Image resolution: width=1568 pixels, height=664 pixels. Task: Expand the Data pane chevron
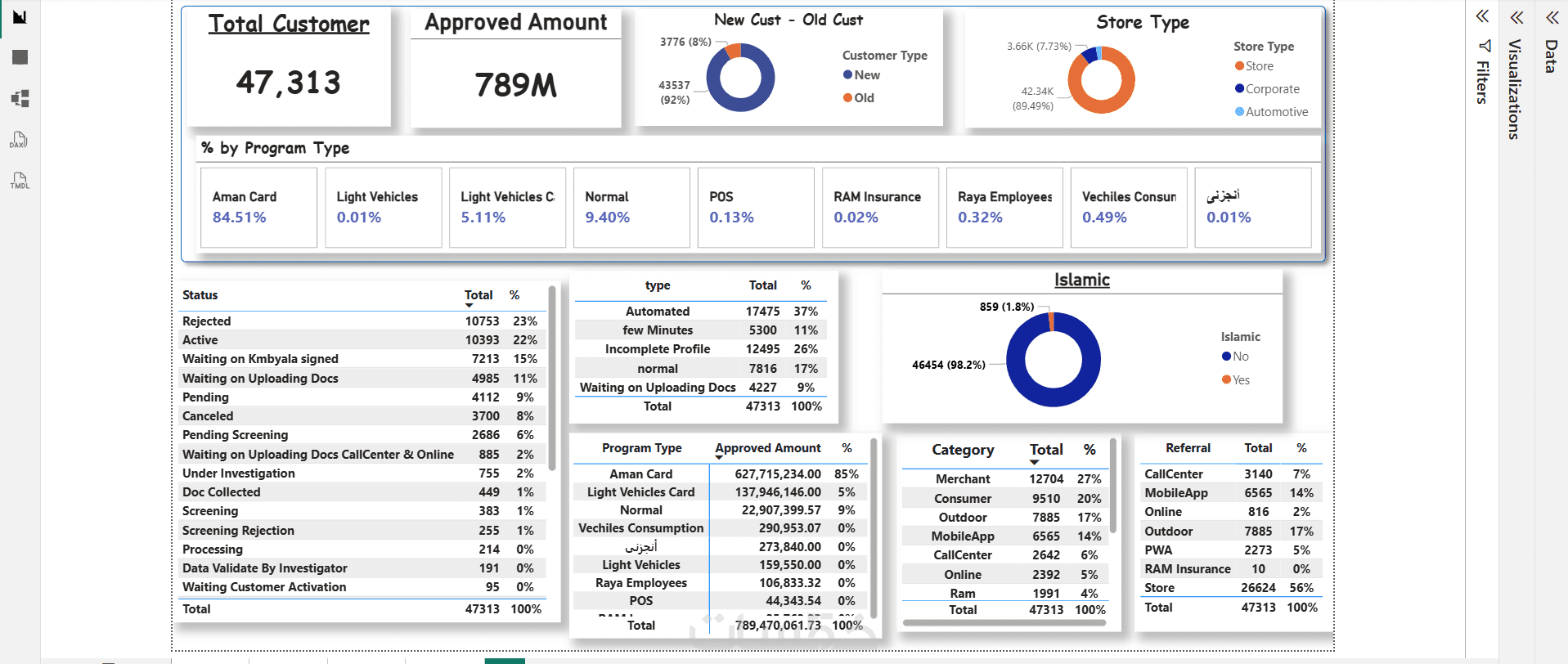pos(1552,17)
